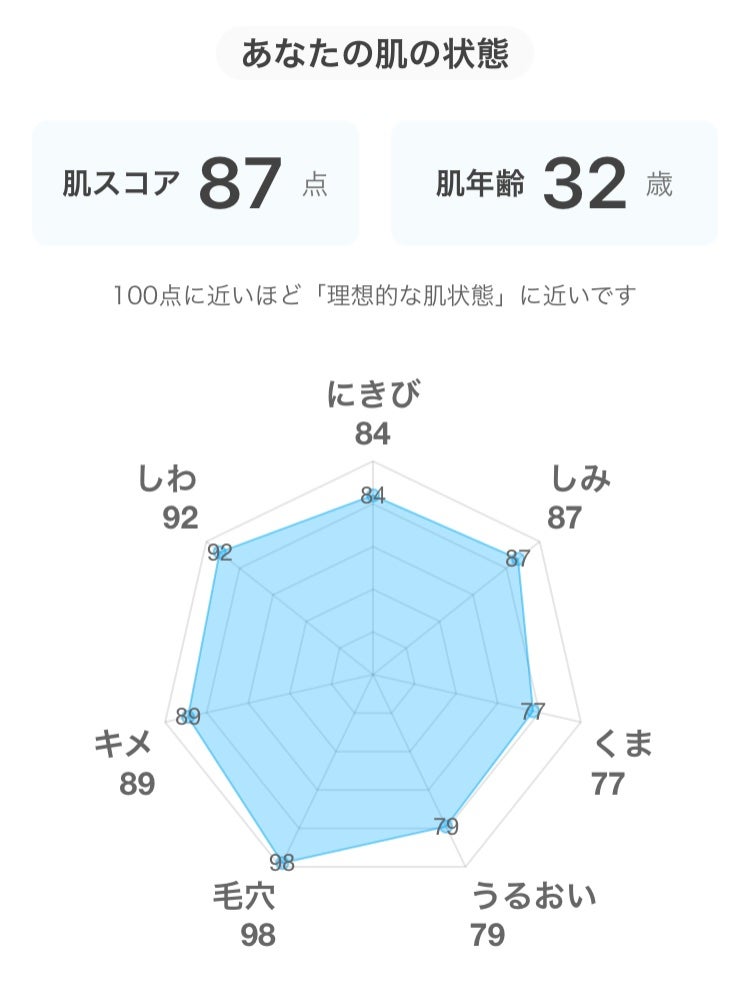Open the 肌年齢 32歳 card

[554, 184]
